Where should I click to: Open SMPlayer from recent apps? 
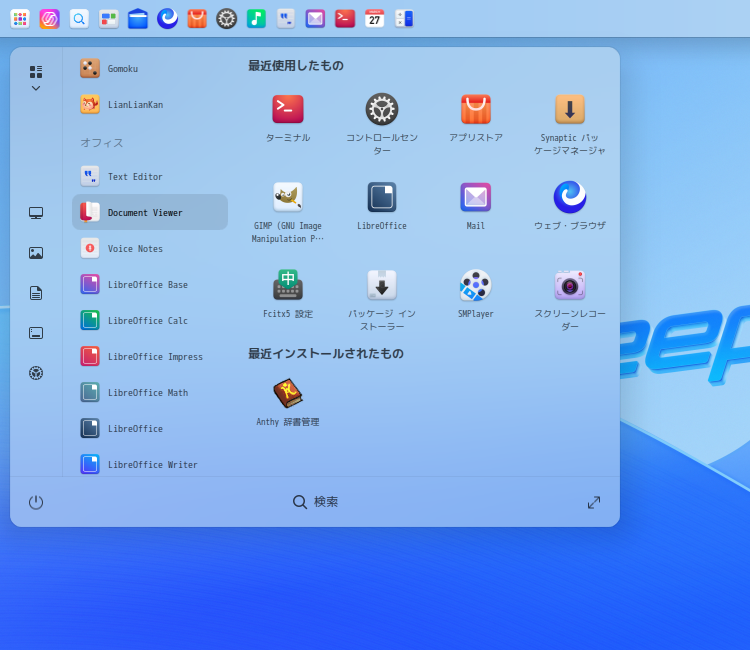pos(476,285)
